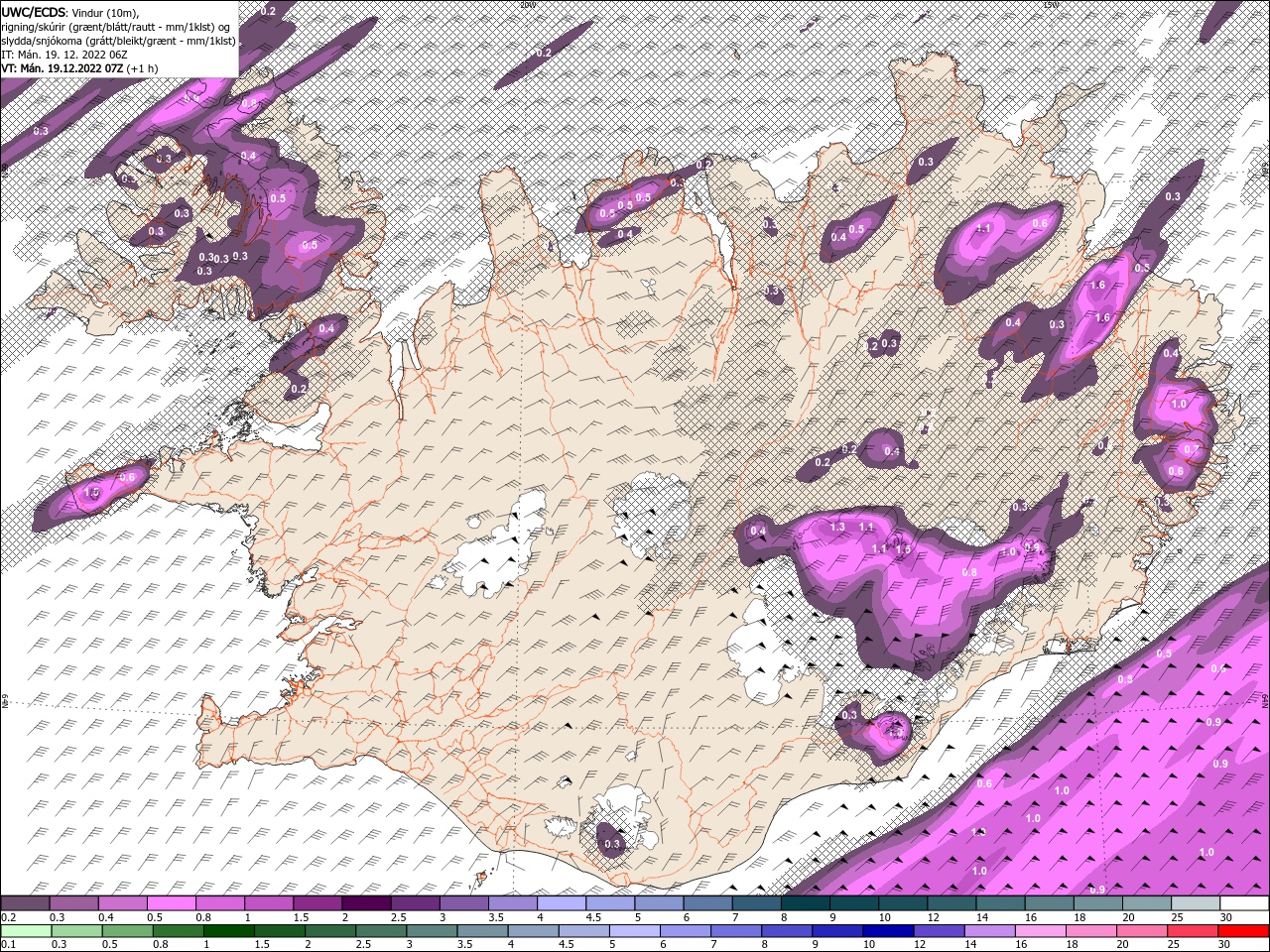Select the top-scale swatch between 1 and 1.5
The width and height of the screenshot is (1270, 952).
[x=268, y=903]
